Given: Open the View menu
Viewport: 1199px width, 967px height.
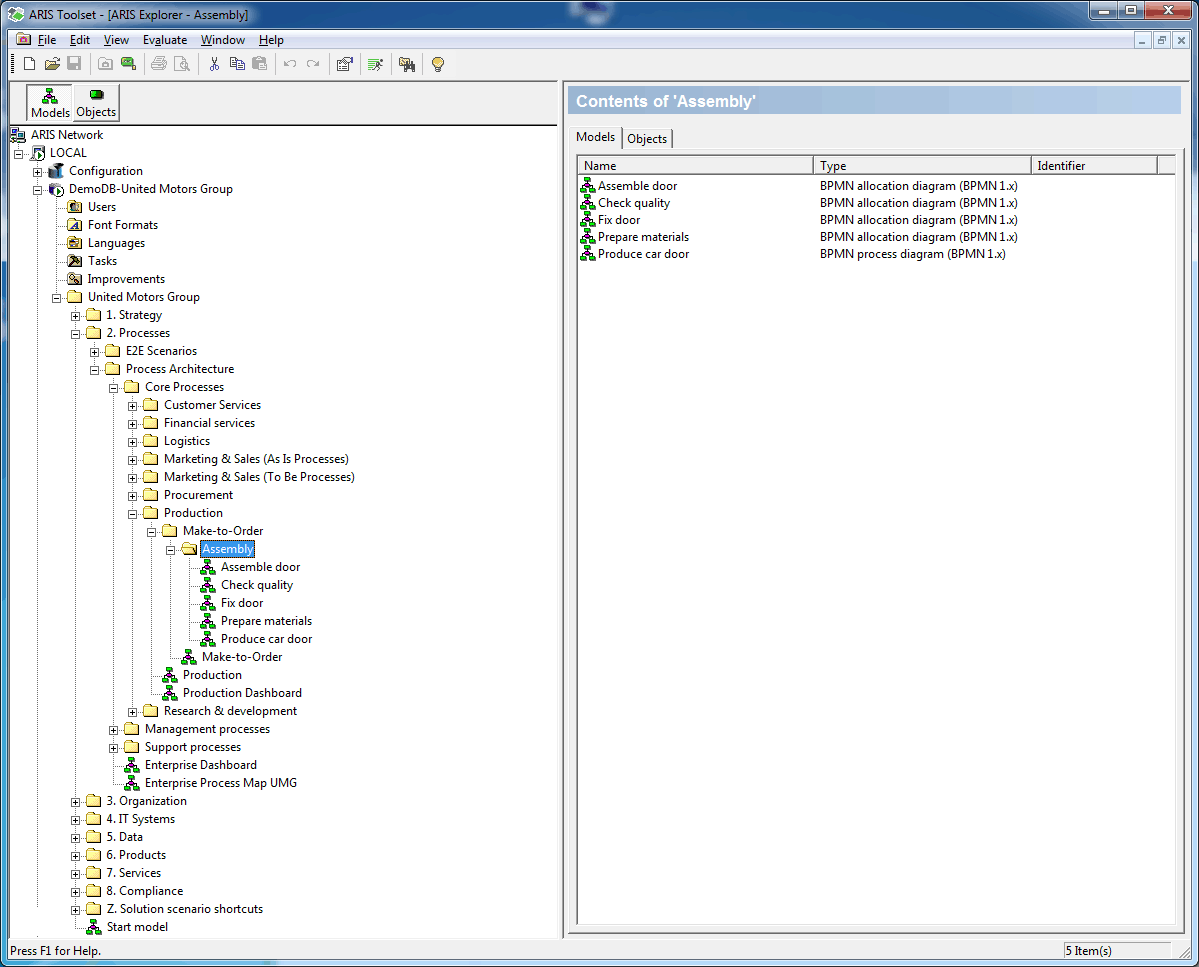Looking at the screenshot, I should point(116,40).
